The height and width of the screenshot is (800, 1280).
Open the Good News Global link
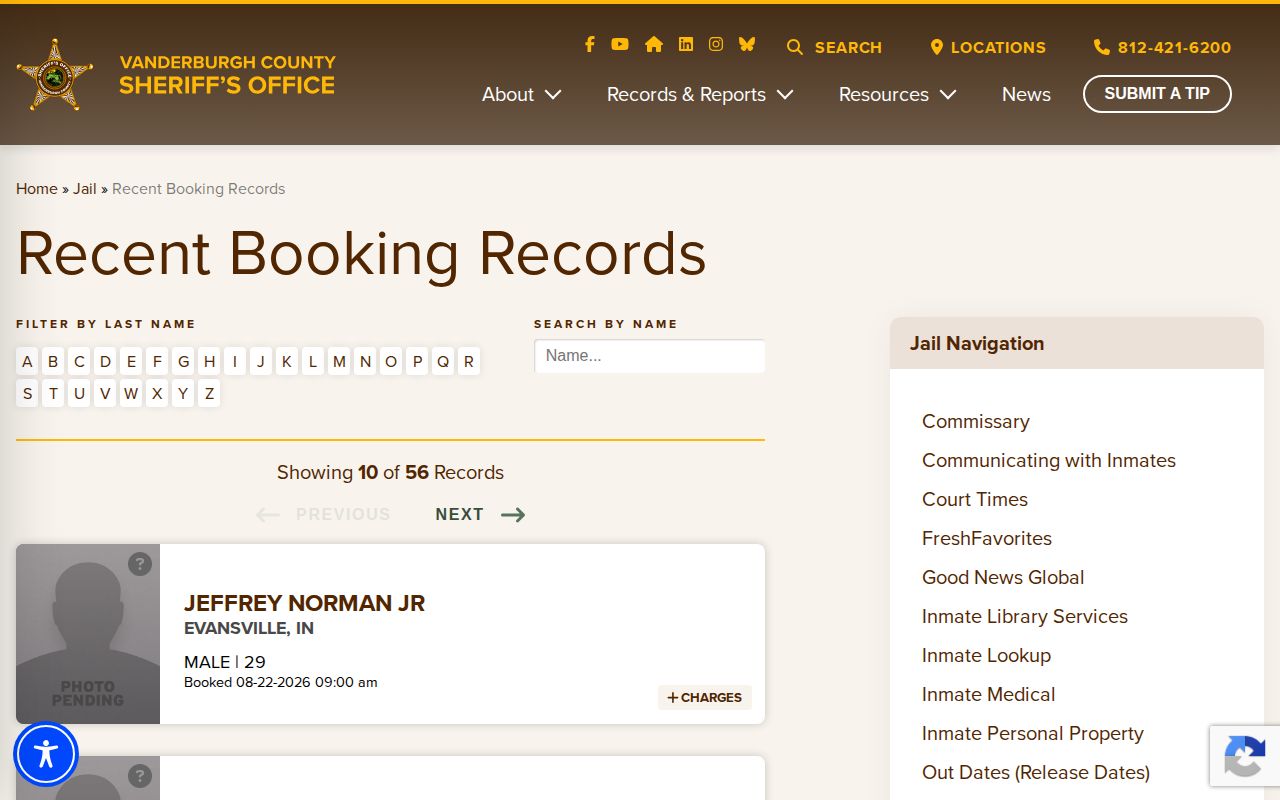[x=1003, y=578]
